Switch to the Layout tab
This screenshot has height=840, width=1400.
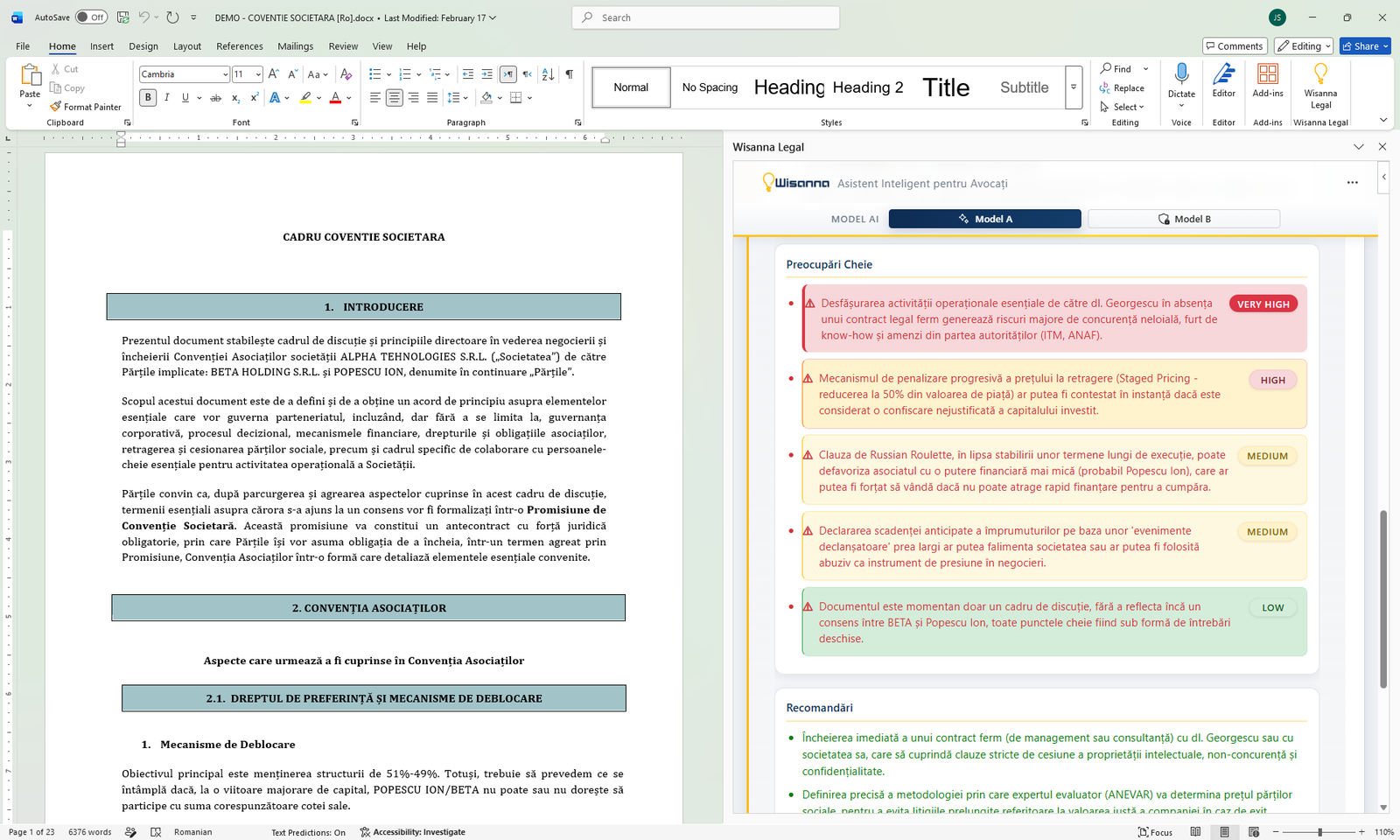pos(186,46)
